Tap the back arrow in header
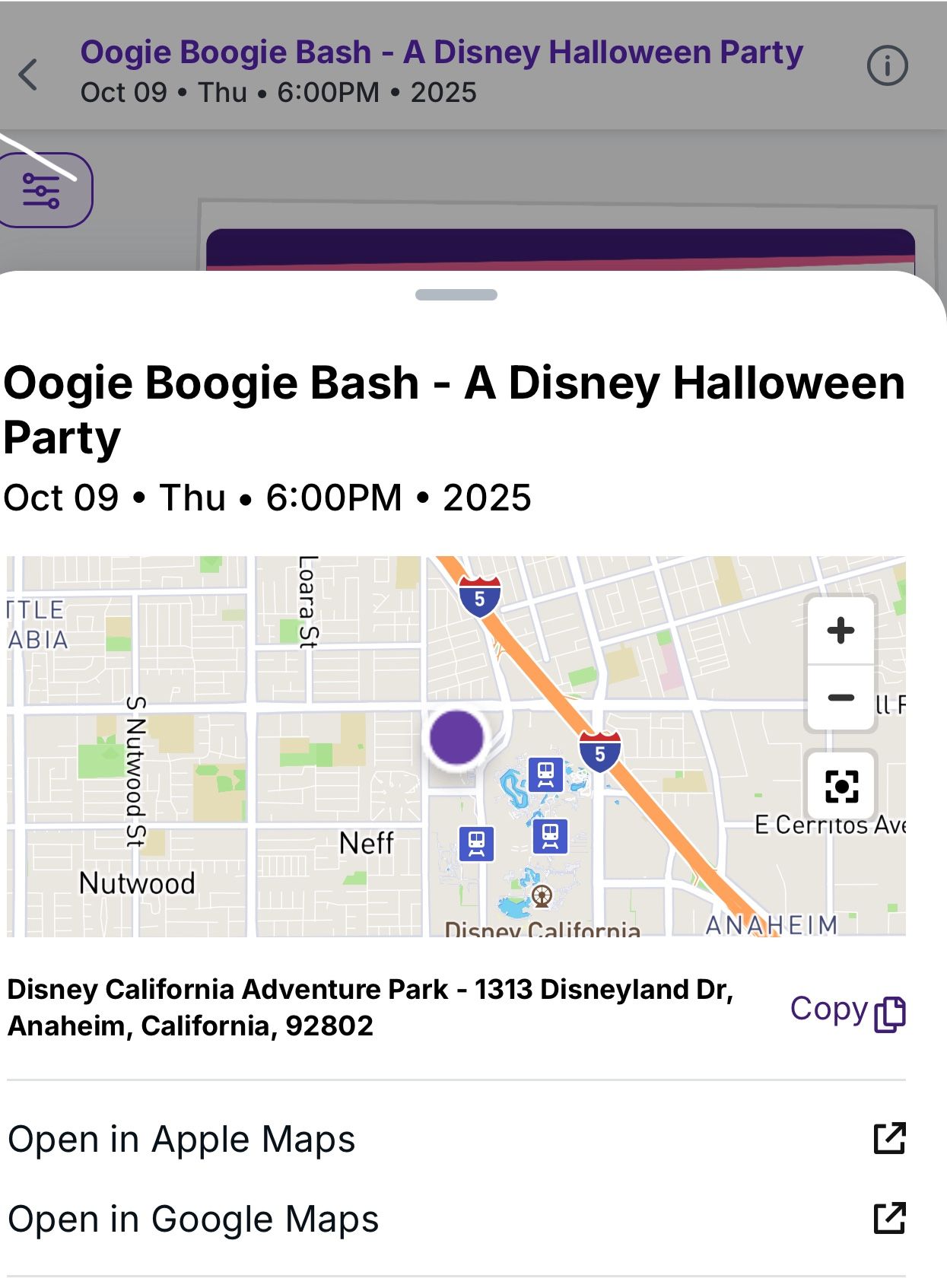Viewport: 947px width, 1288px height. tap(28, 74)
